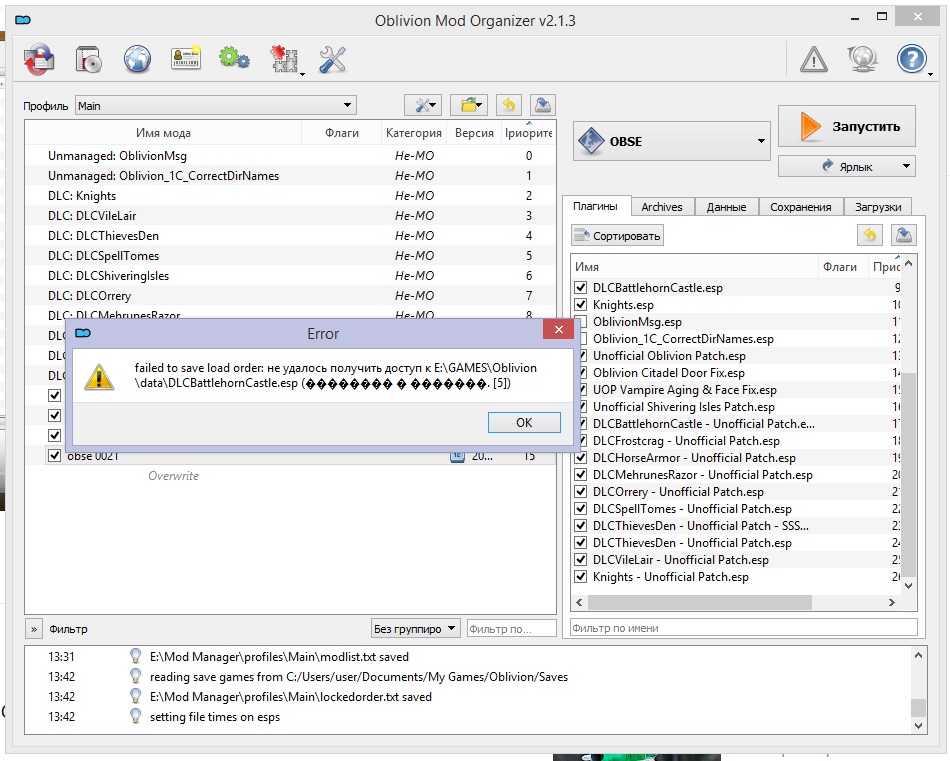Viewport: 950px width, 761px height.
Task: Click the version icon in obse row
Action: (x=457, y=456)
